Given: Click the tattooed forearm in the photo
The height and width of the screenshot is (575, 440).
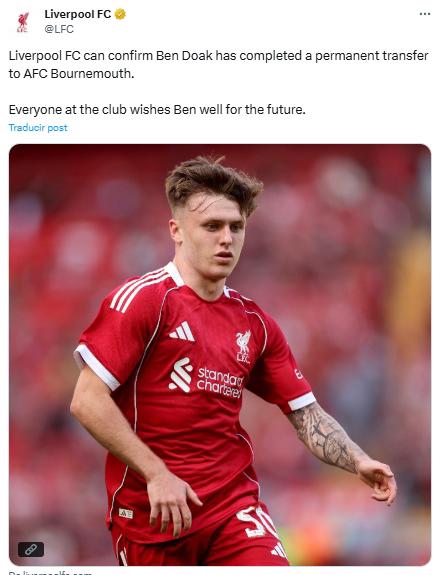Looking at the screenshot, I should tap(324, 437).
